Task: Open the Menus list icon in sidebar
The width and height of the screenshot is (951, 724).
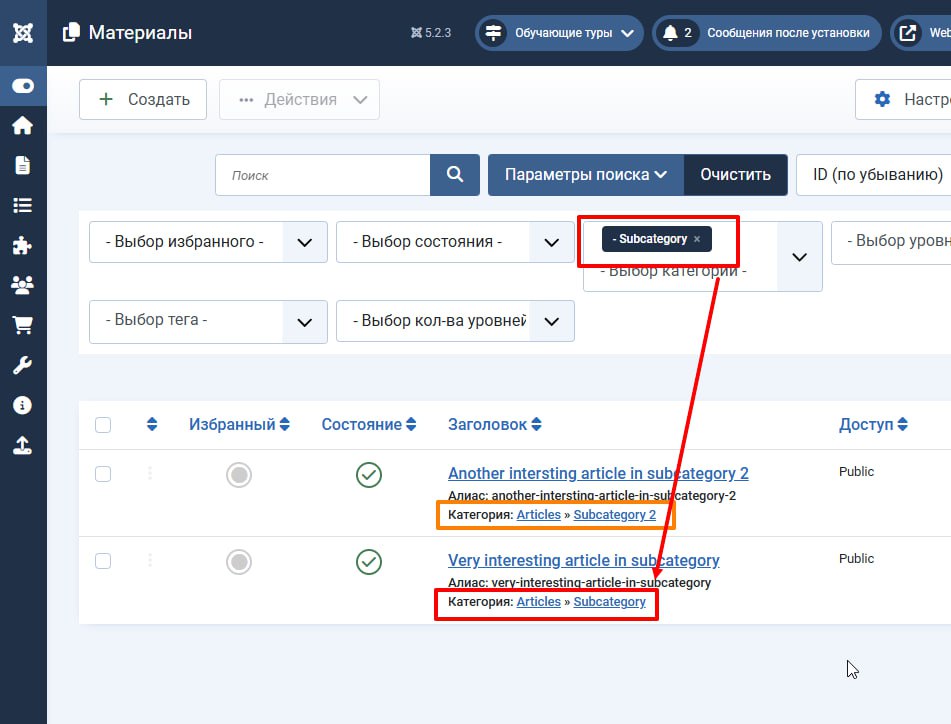Action: 22,205
